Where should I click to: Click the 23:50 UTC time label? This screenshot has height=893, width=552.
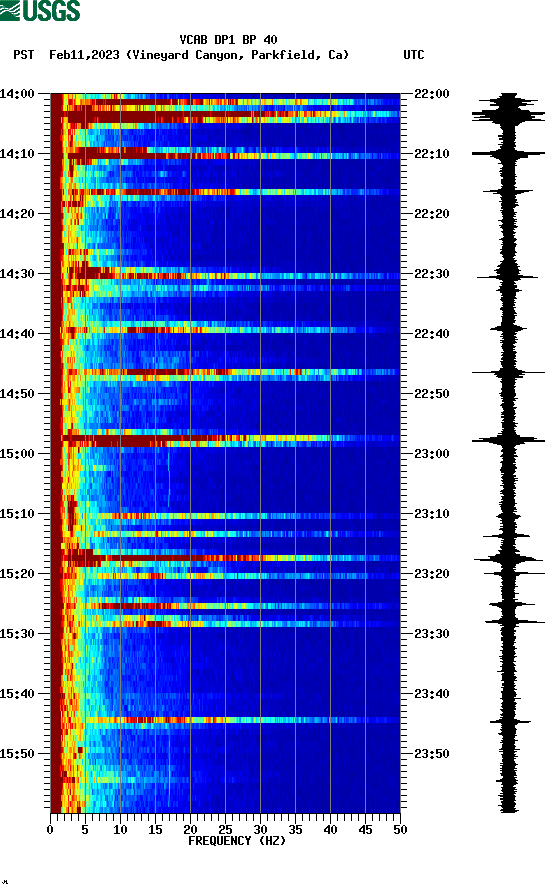[432, 753]
